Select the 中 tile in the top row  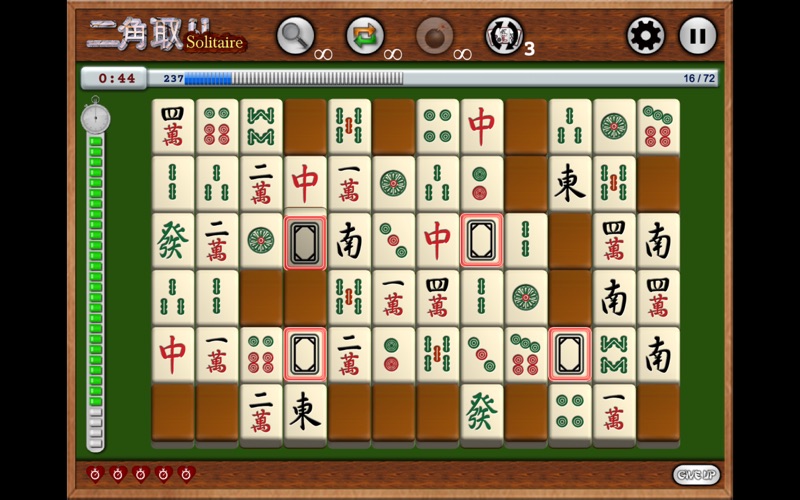pos(482,127)
